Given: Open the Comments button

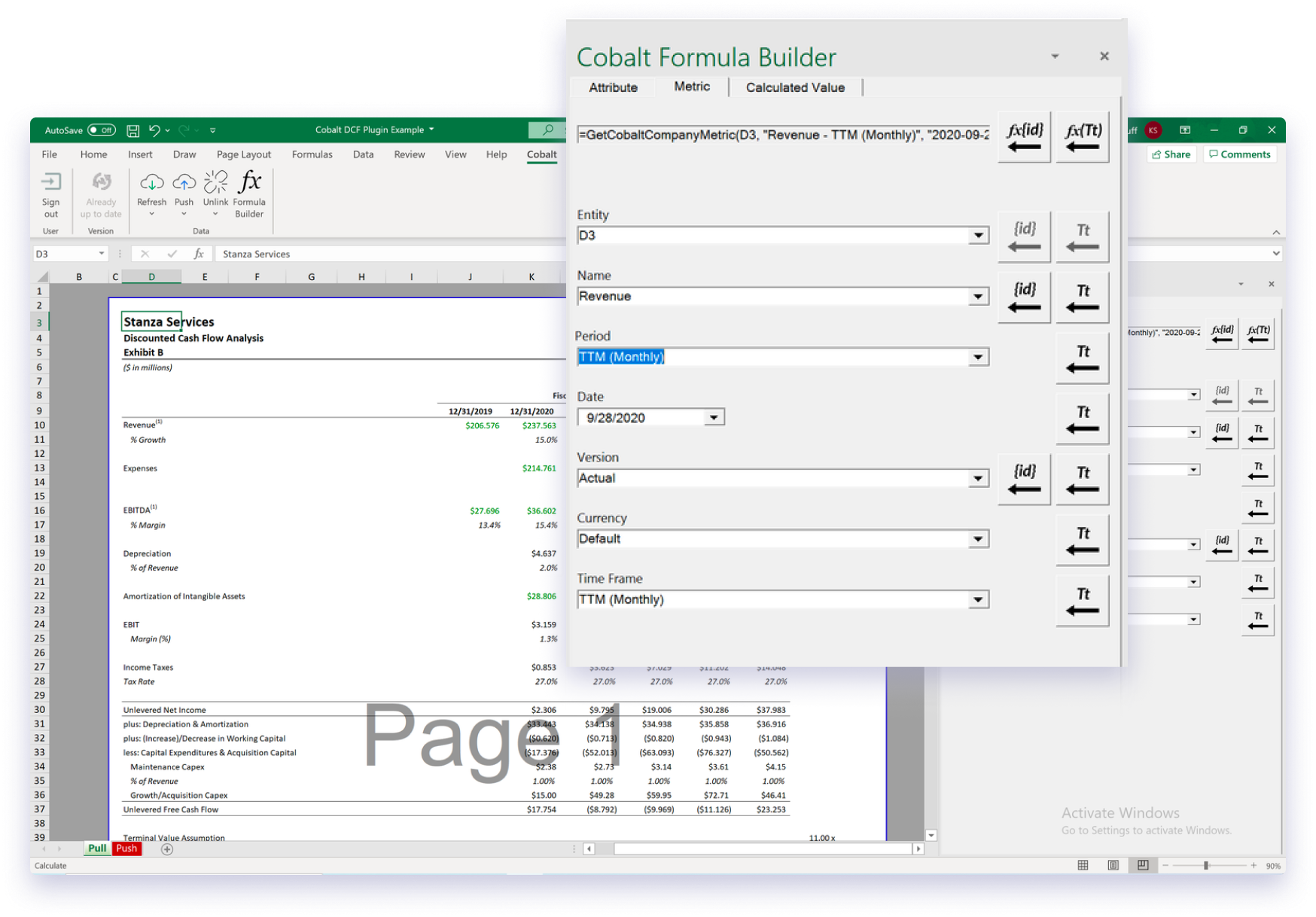Looking at the screenshot, I should [1239, 154].
